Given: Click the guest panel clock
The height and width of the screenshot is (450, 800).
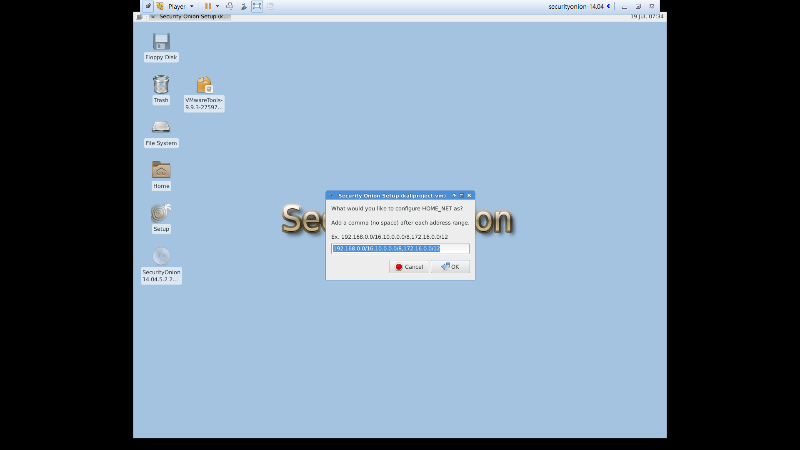Looking at the screenshot, I should point(647,17).
